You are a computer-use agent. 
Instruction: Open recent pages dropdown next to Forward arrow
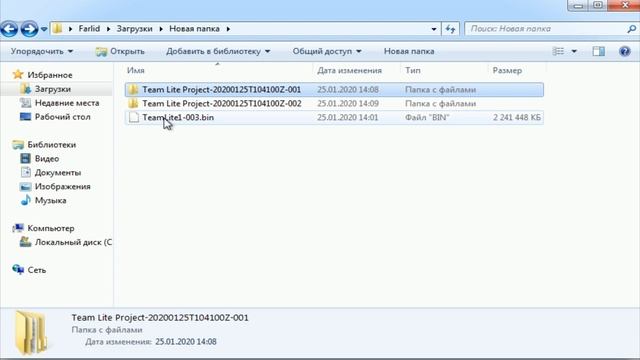click(x=44, y=29)
